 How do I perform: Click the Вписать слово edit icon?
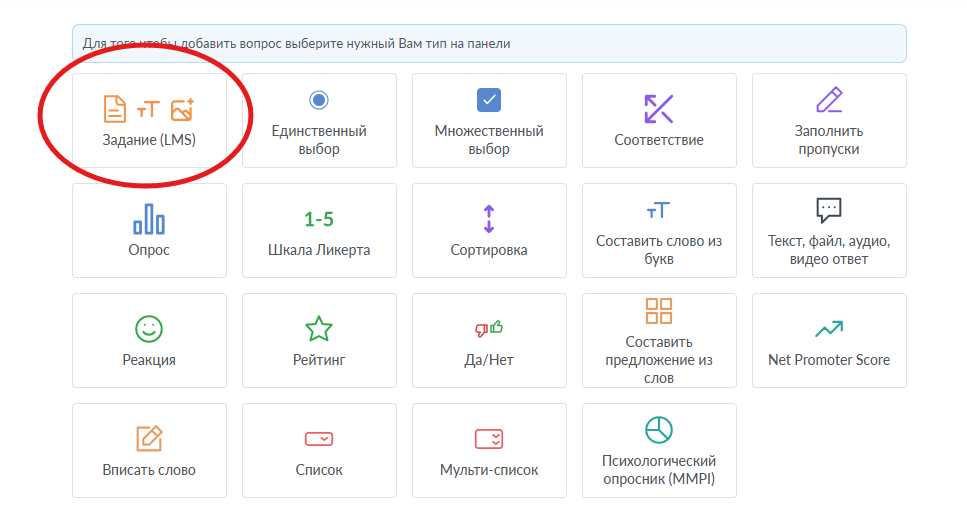tap(149, 439)
